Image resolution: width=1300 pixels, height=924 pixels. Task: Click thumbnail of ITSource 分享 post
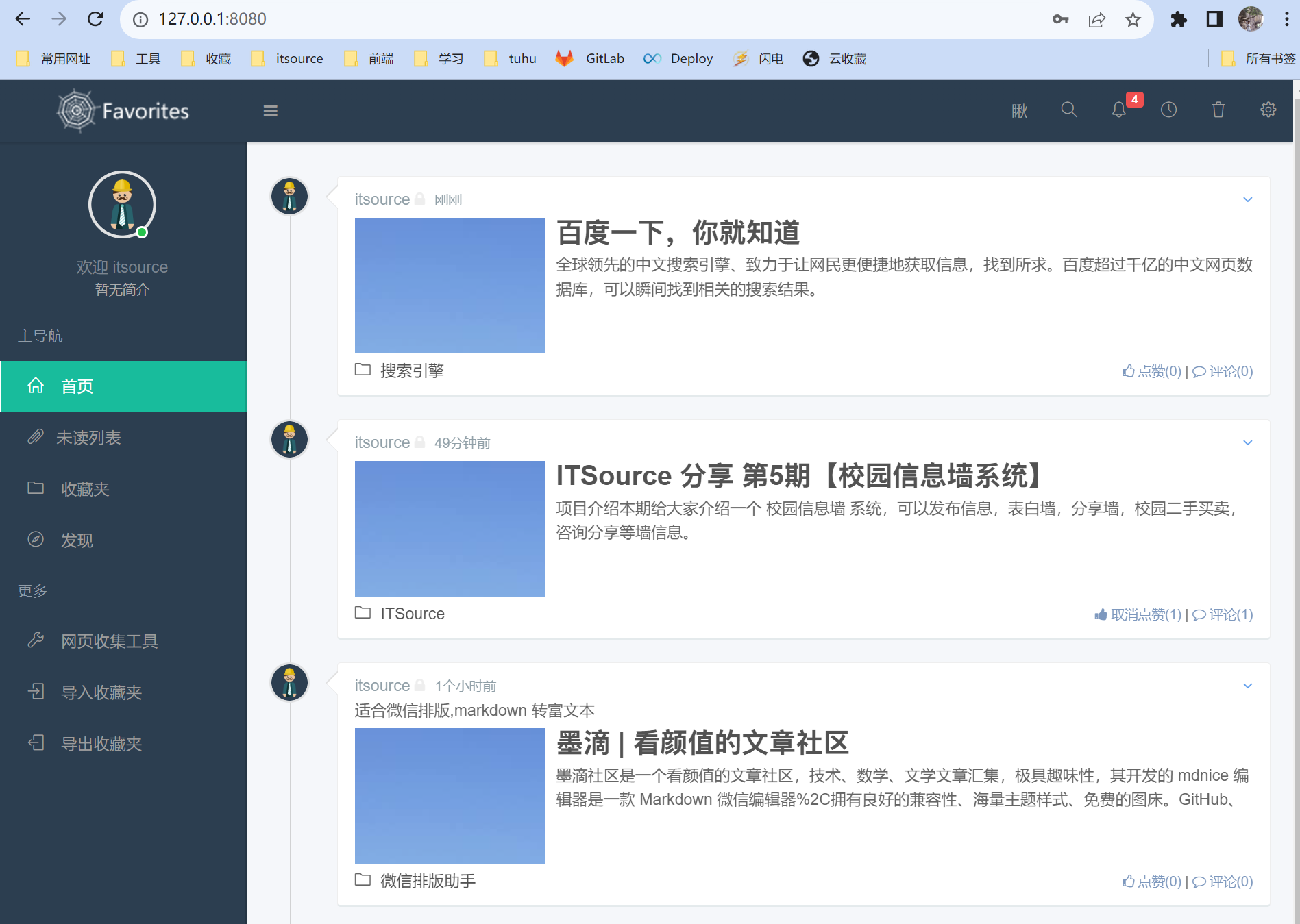450,529
